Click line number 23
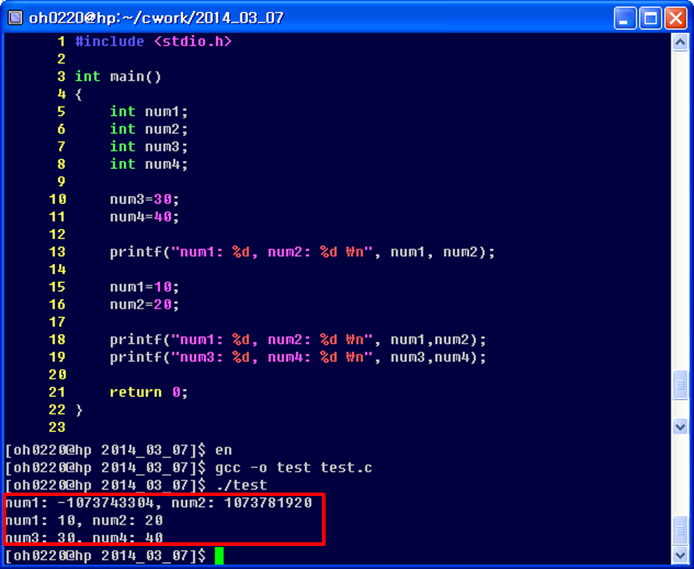The width and height of the screenshot is (694, 569). [57, 427]
